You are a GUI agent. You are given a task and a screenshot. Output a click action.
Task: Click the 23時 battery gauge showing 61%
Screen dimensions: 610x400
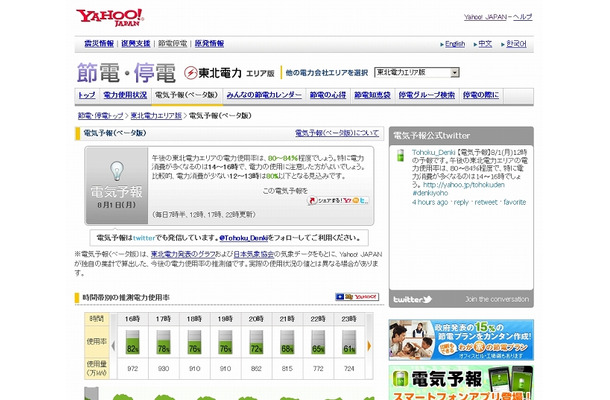pyautogui.click(x=349, y=342)
